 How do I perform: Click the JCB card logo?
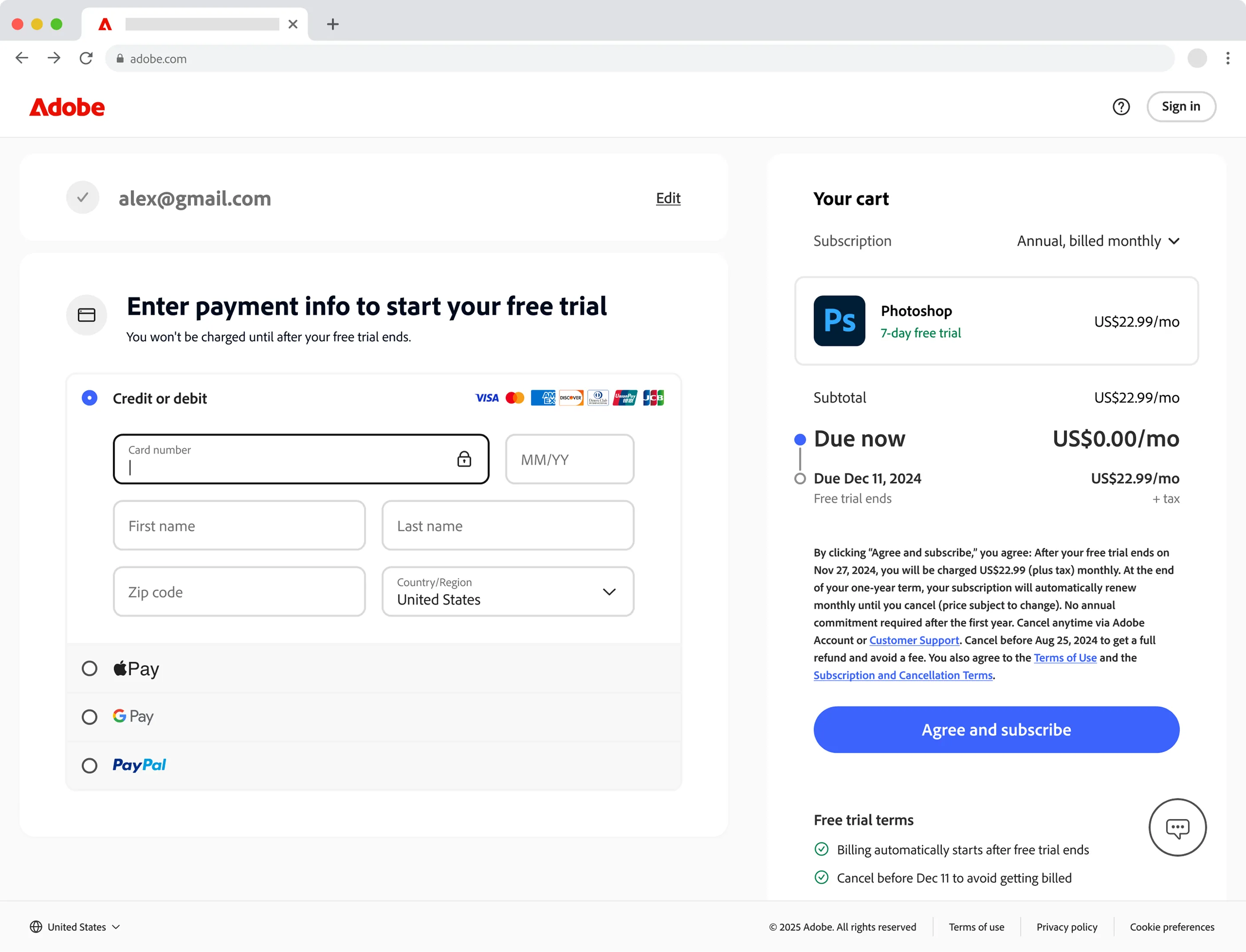(653, 398)
